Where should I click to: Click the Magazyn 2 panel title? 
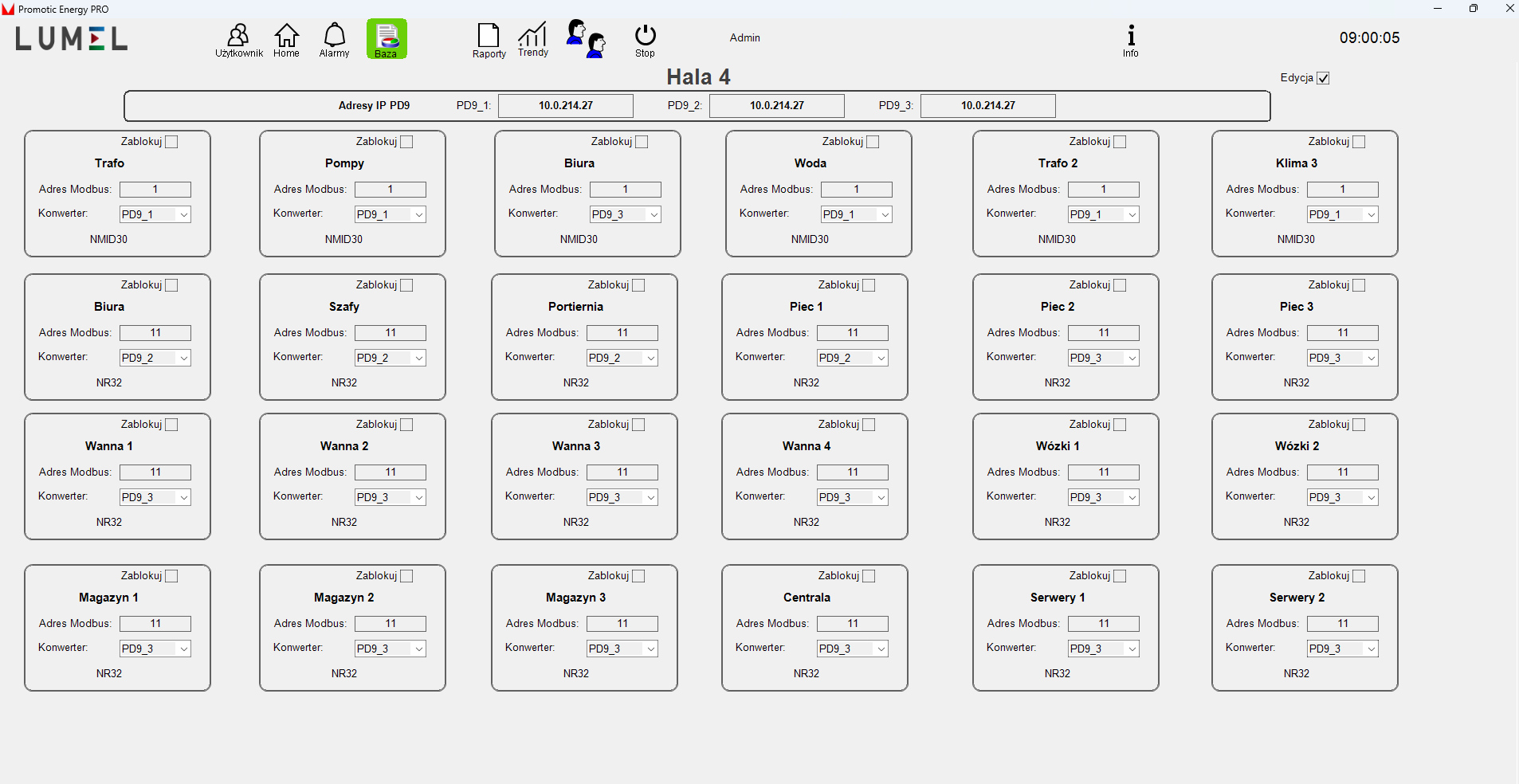coord(344,598)
